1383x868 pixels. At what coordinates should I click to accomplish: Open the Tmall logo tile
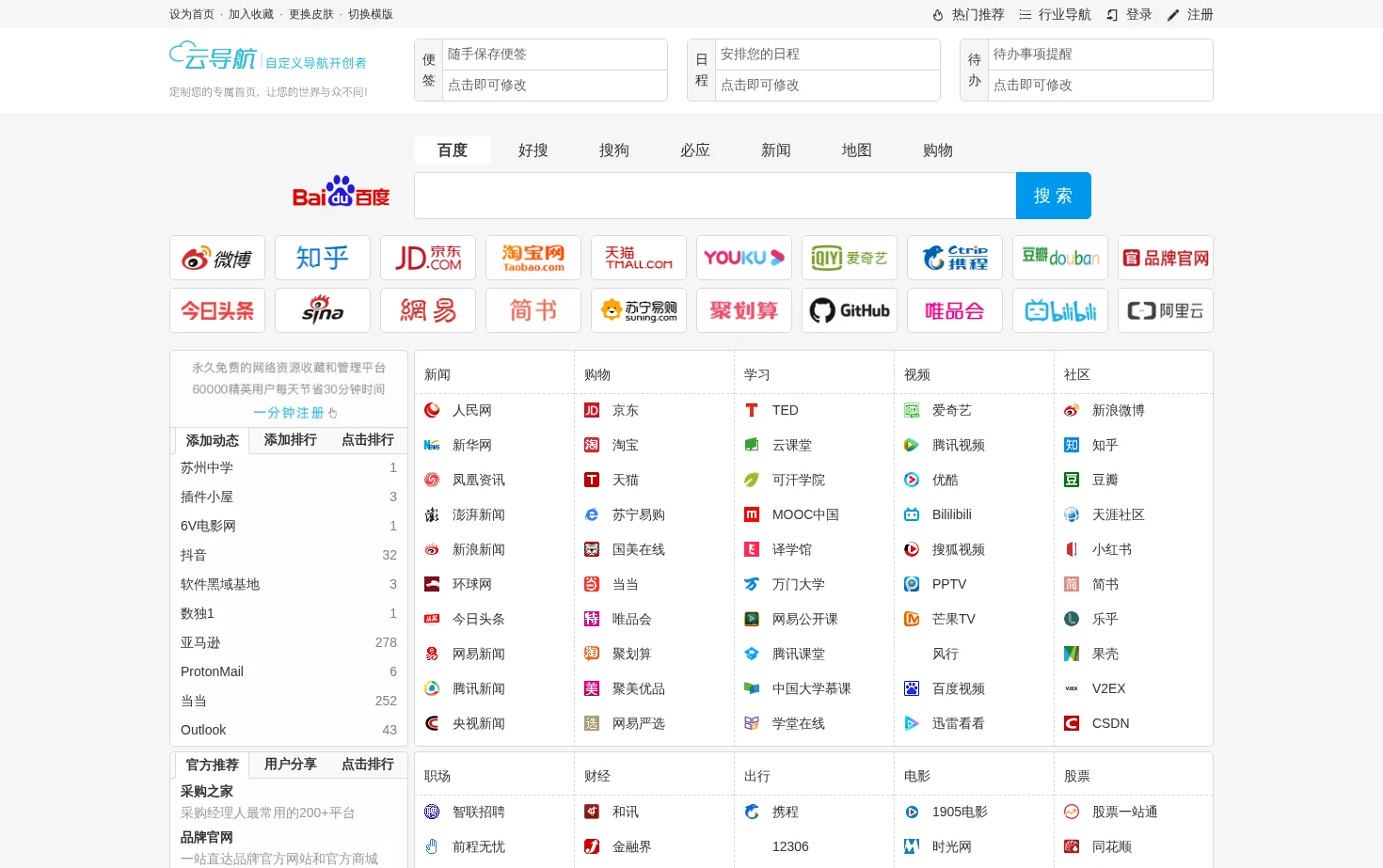pos(639,258)
